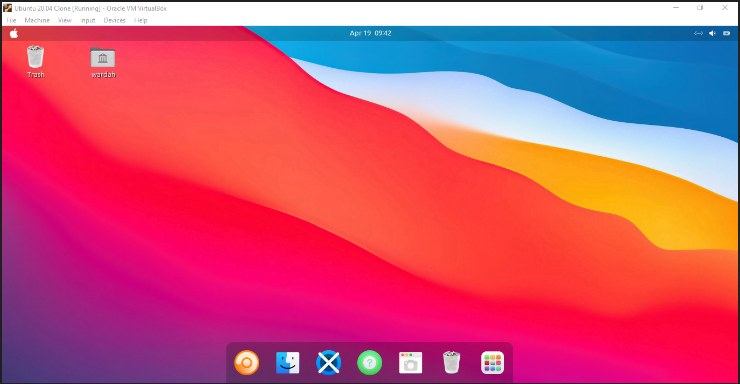Open the green Help icon in dock
The width and height of the screenshot is (740, 384).
tap(370, 363)
